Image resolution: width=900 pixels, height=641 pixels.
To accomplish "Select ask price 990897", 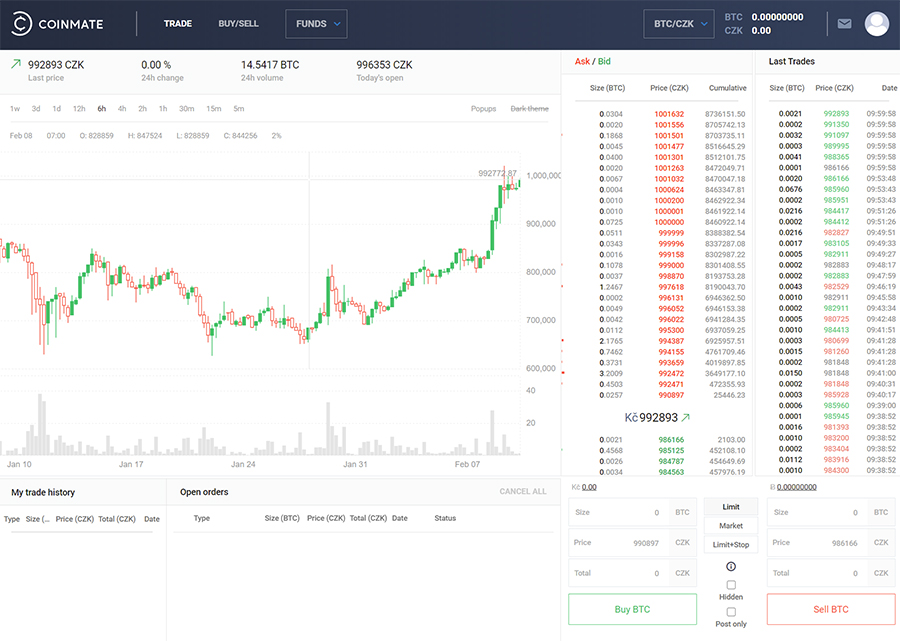I will click(x=670, y=395).
